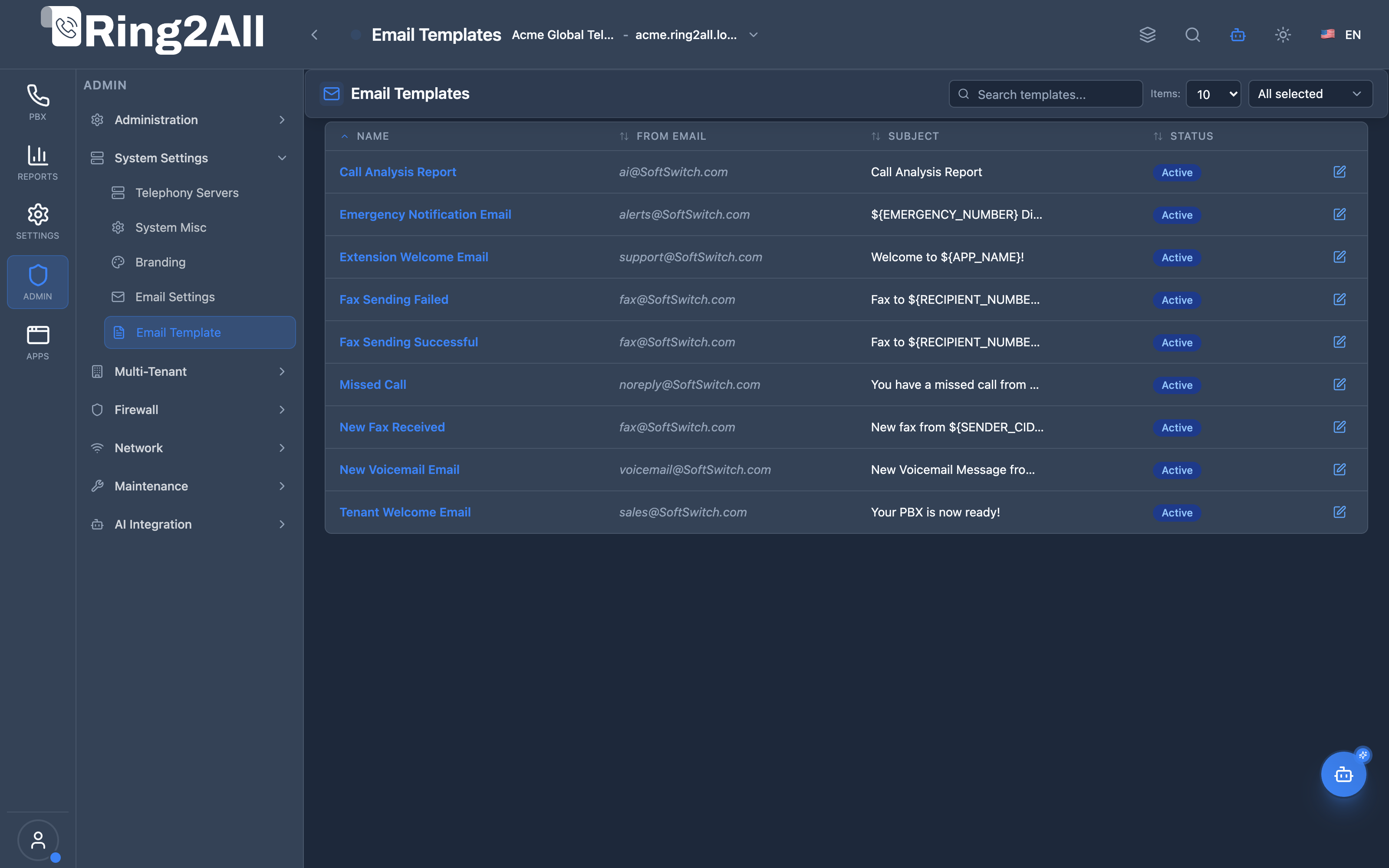This screenshot has height=868, width=1389.
Task: Edit the Tenant Welcome Email template
Action: (x=1339, y=512)
